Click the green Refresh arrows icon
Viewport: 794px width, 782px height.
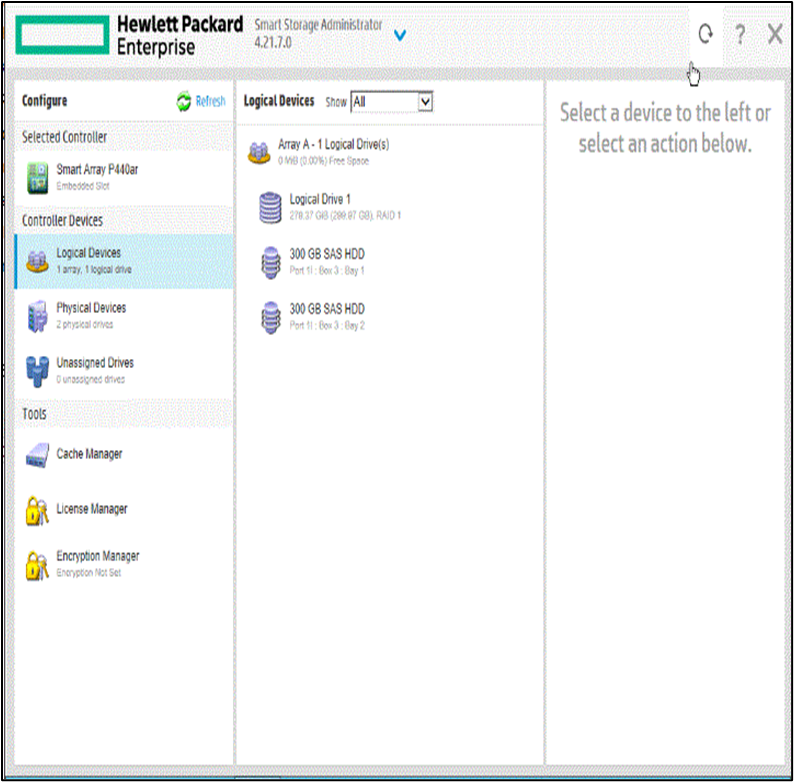pos(183,101)
